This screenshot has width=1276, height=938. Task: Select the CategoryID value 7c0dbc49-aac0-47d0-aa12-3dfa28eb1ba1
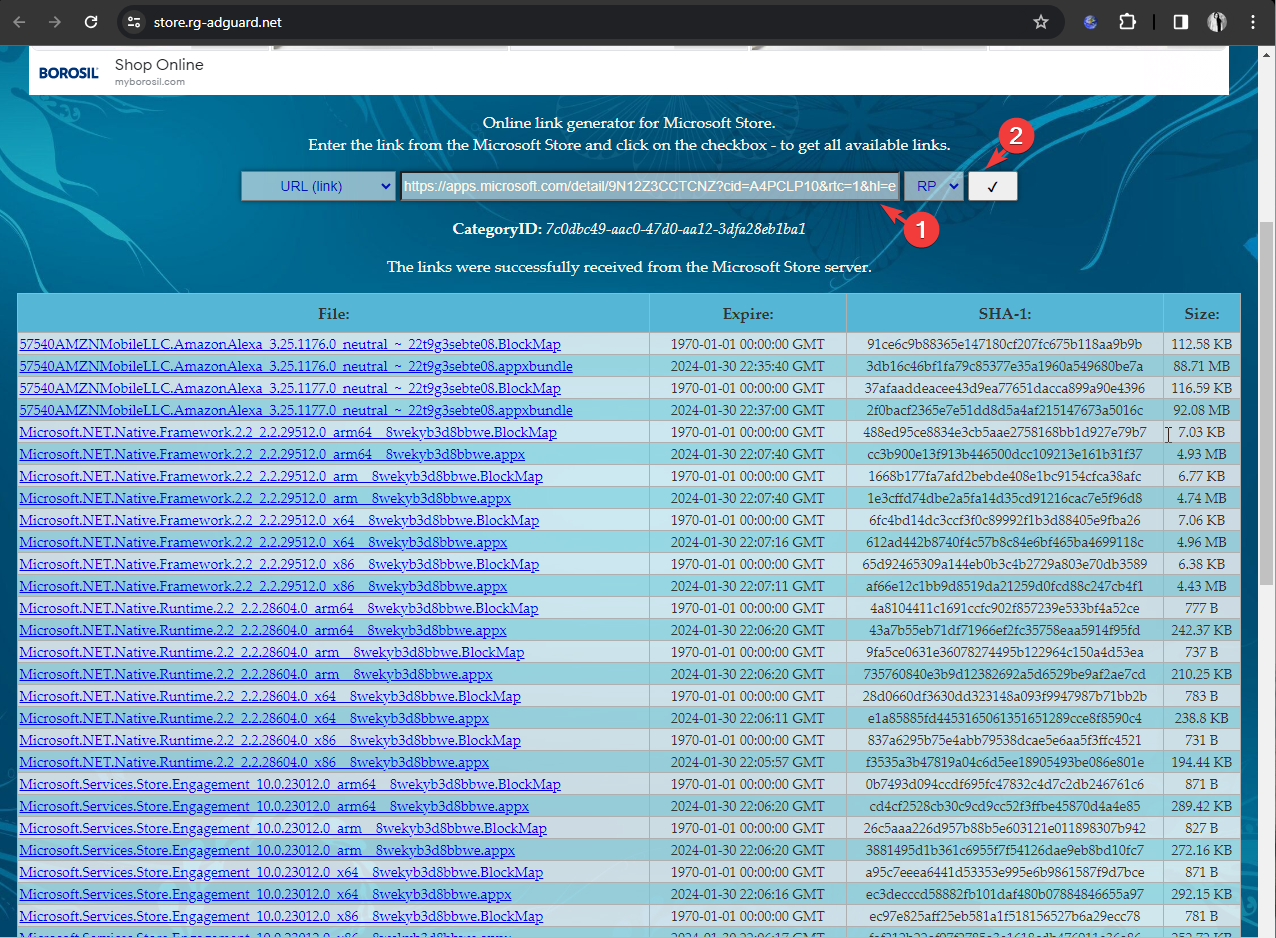[x=675, y=229]
